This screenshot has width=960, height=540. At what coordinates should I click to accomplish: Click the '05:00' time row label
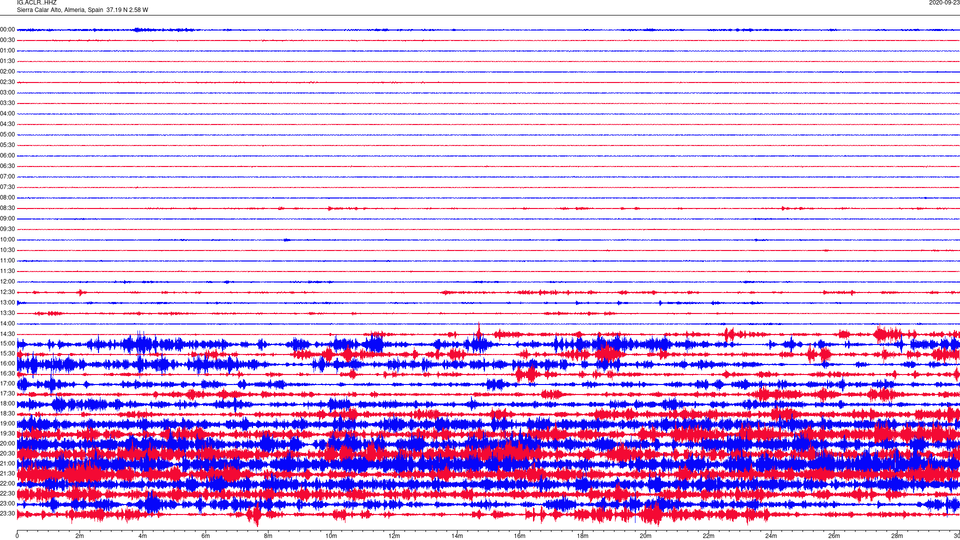pos(7,135)
